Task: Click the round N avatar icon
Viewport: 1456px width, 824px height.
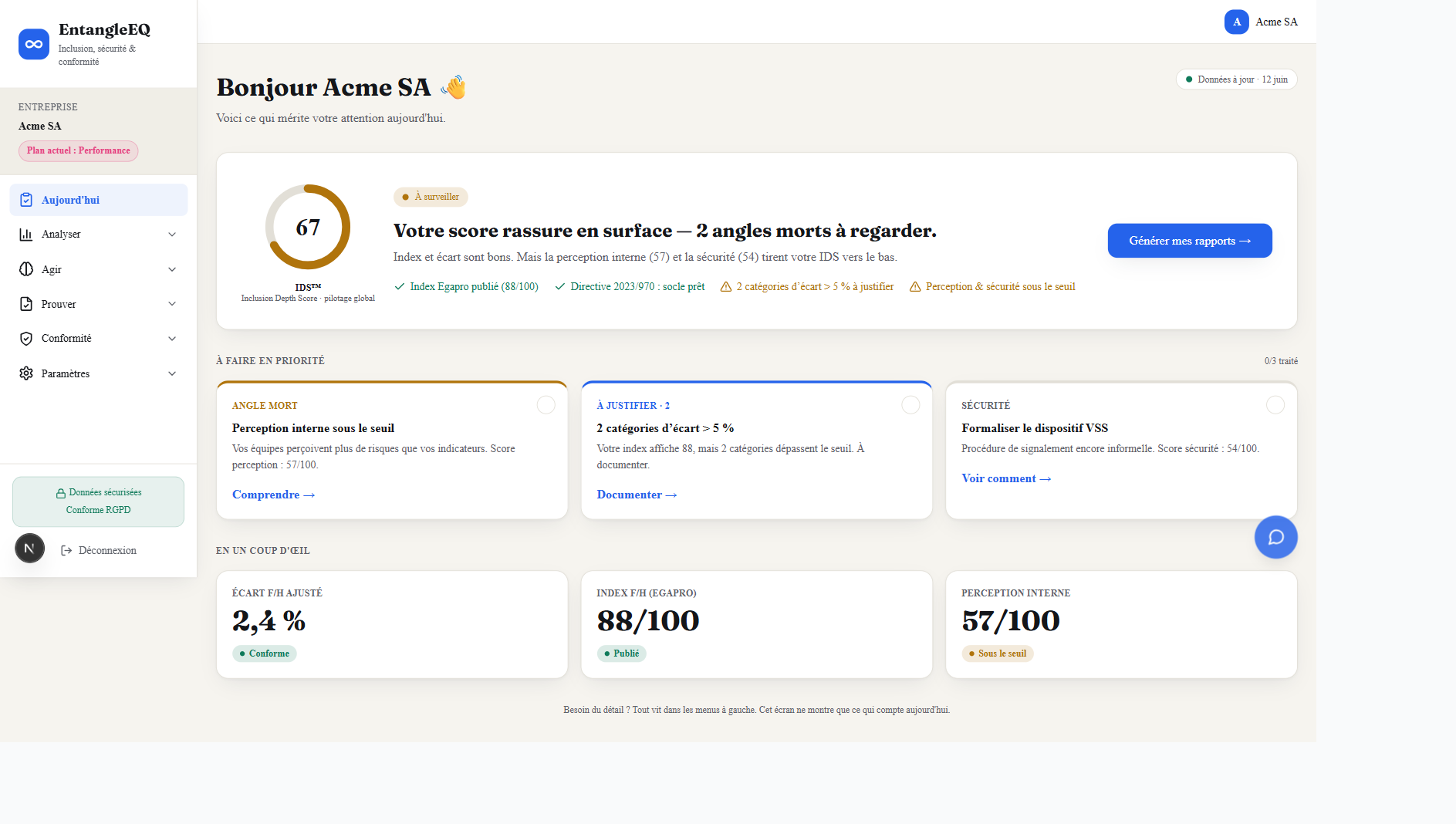Action: point(29,549)
